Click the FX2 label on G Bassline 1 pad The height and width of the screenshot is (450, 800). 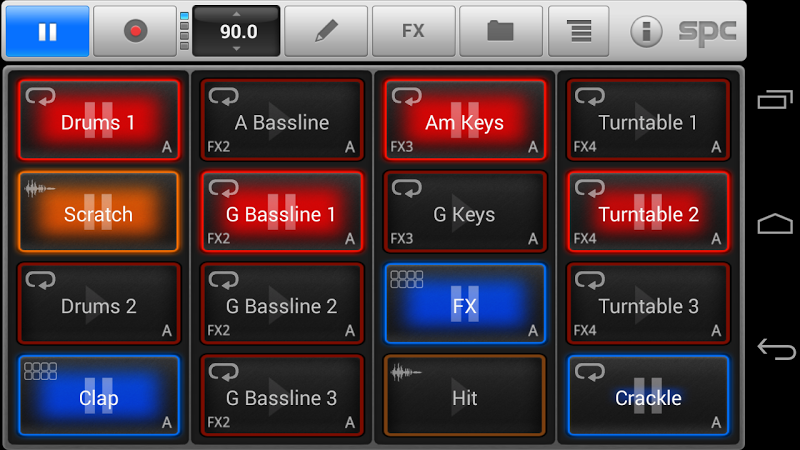point(218,239)
